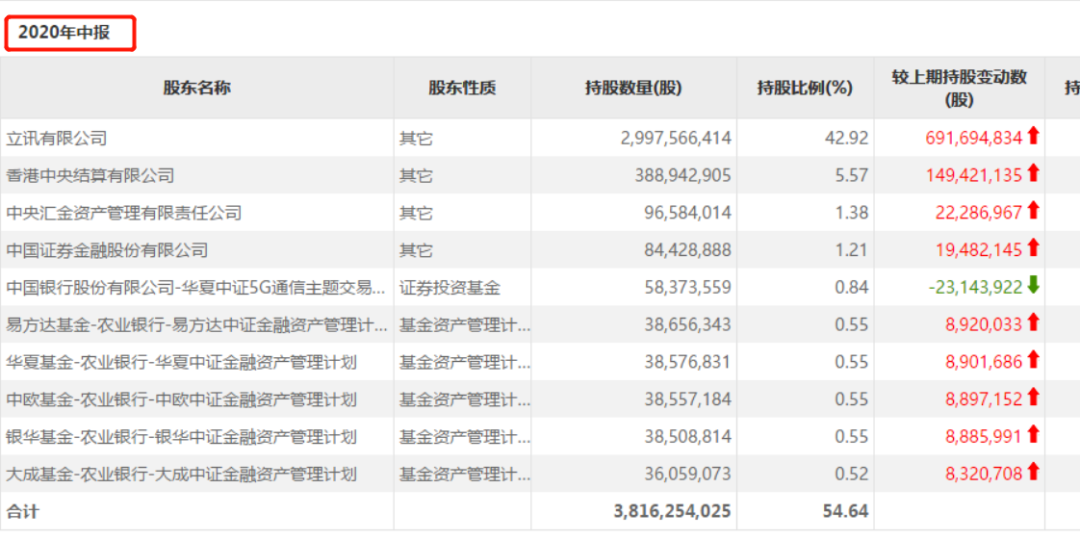Click the 股东名称 column header
Image resolution: width=1080 pixels, height=540 pixels.
[x=197, y=87]
